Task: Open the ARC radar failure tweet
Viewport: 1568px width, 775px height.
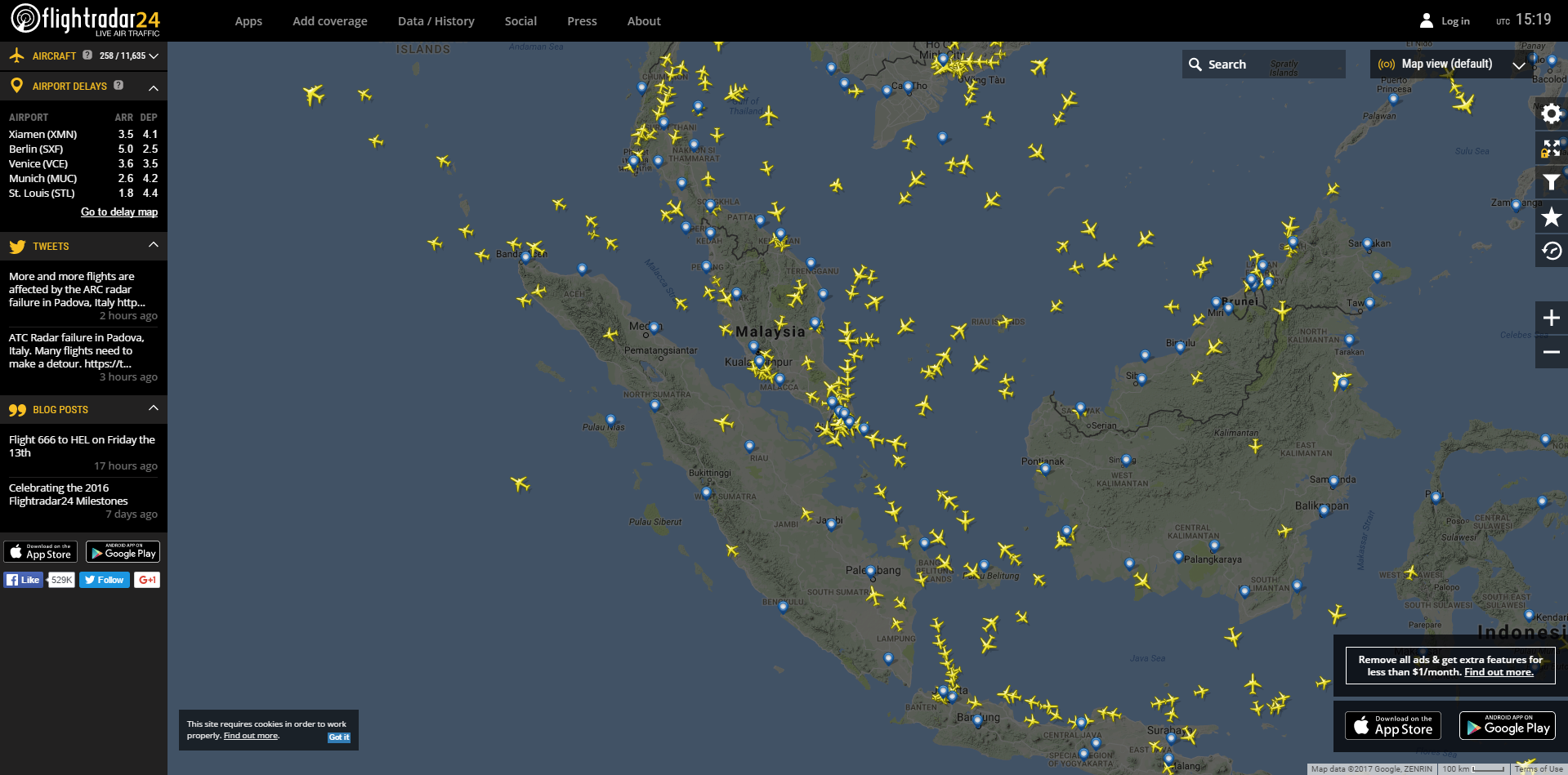Action: pyautogui.click(x=77, y=289)
